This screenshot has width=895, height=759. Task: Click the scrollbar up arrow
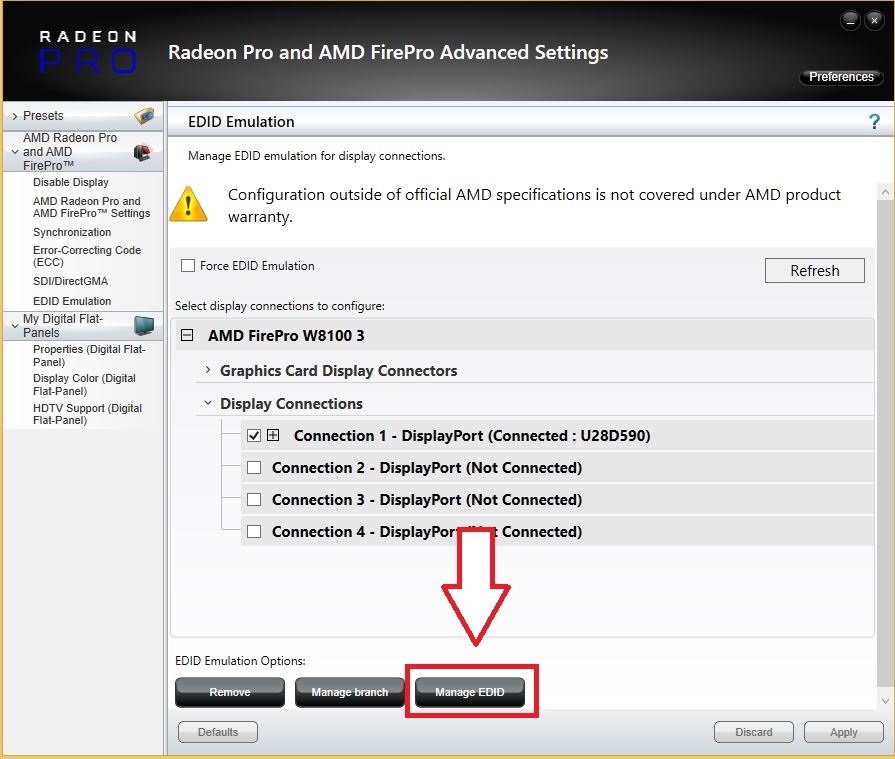tap(885, 192)
